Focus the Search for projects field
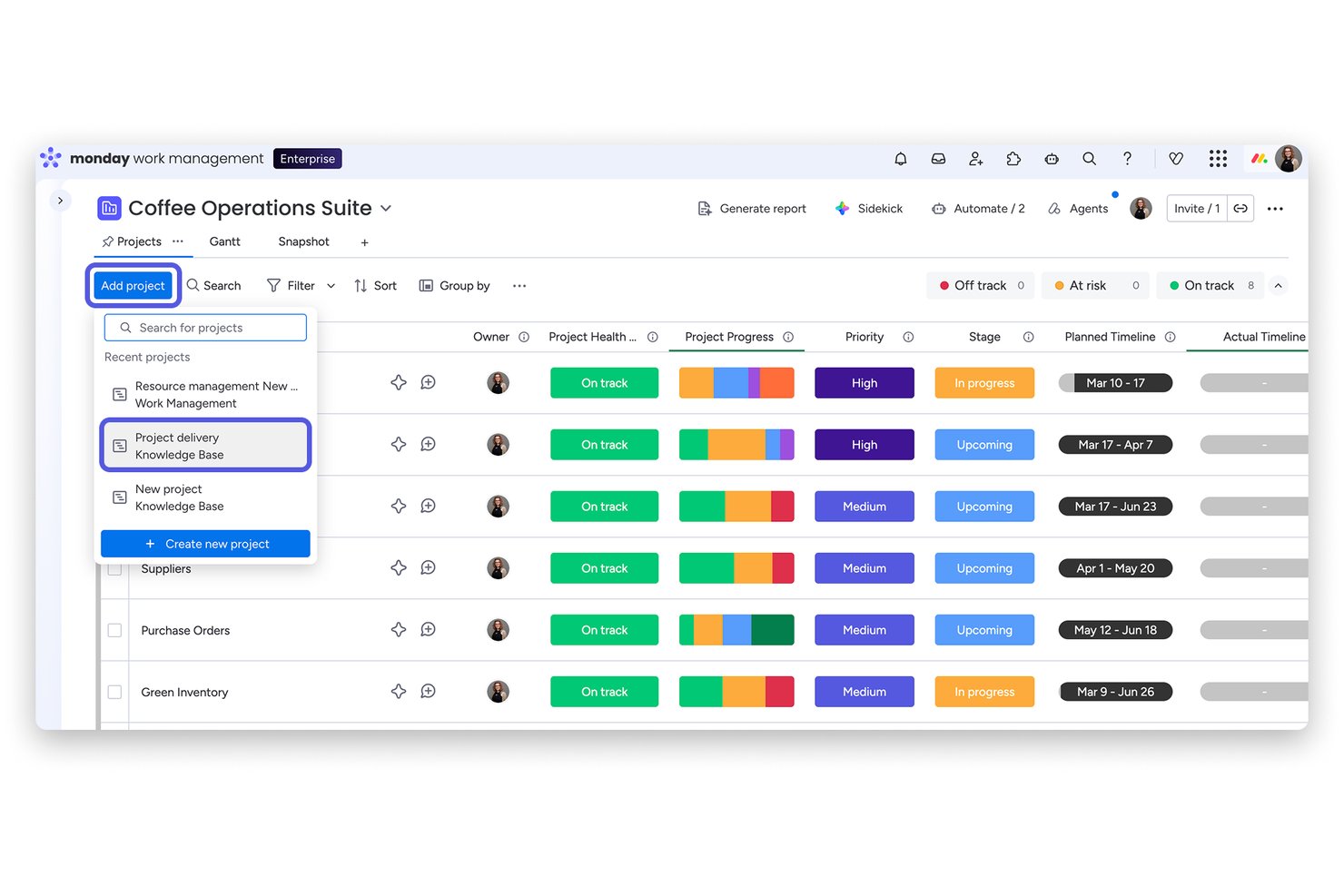 [x=205, y=328]
